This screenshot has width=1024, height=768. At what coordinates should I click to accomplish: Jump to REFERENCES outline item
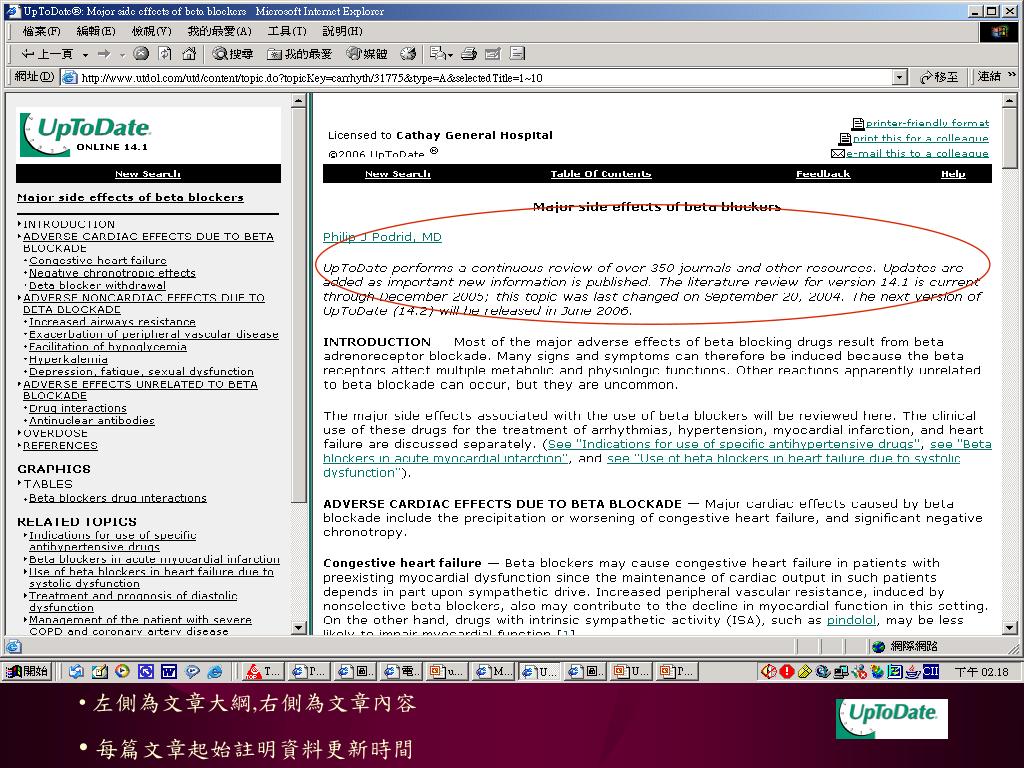click(60, 445)
